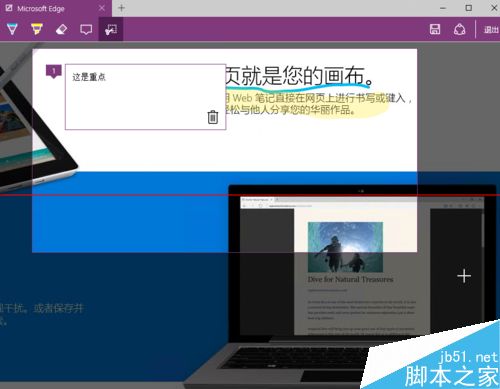Exit Web Note mode with 退出 button
500x389 pixels.
491,30
